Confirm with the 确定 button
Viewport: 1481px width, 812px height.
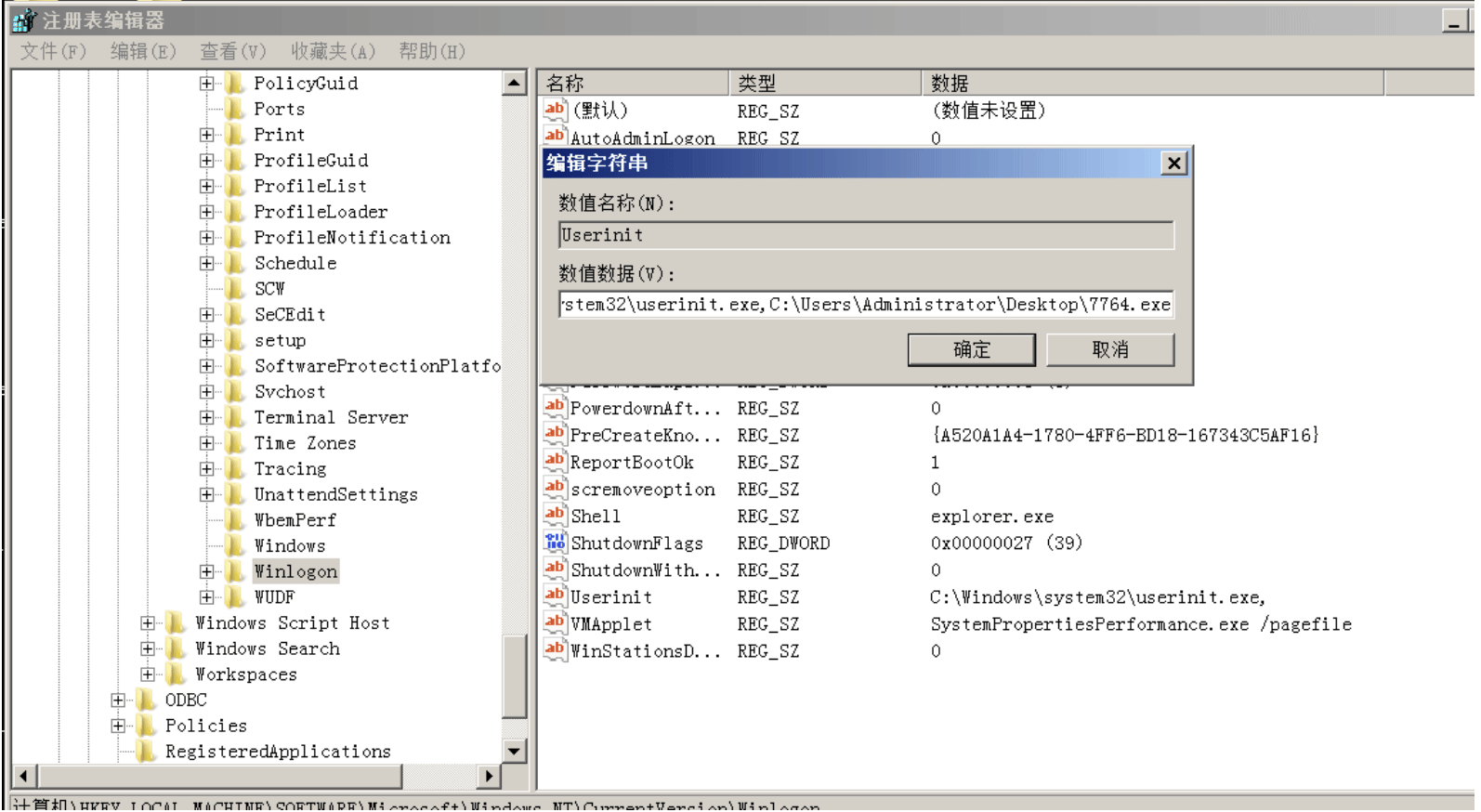[x=971, y=350]
